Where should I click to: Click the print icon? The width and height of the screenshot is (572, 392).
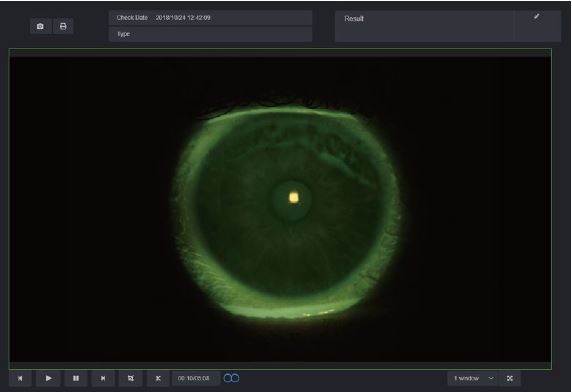tap(63, 26)
